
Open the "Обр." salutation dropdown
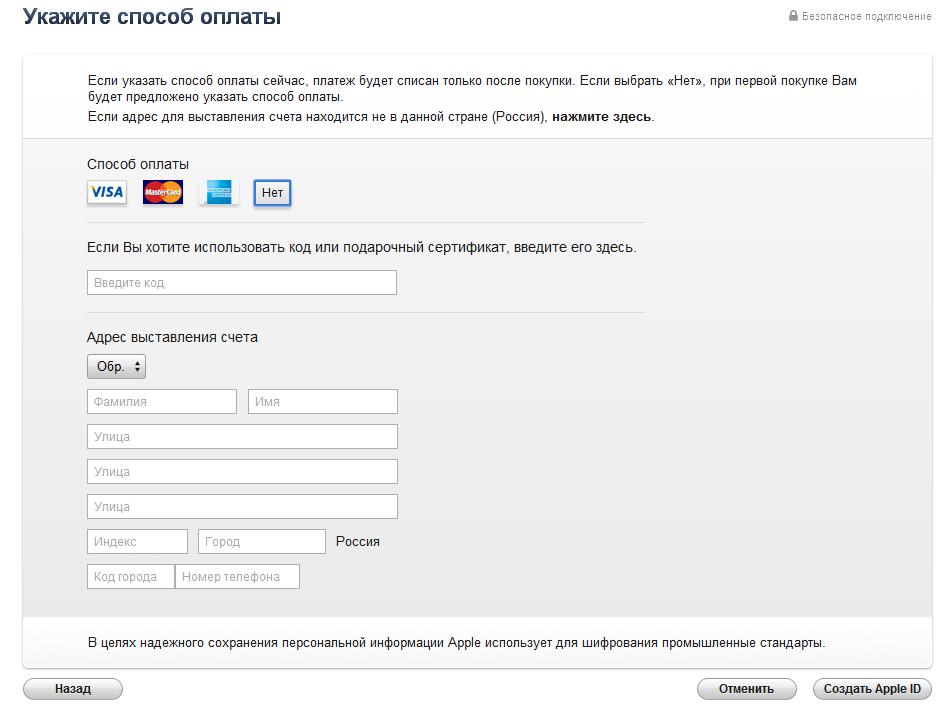coord(116,367)
